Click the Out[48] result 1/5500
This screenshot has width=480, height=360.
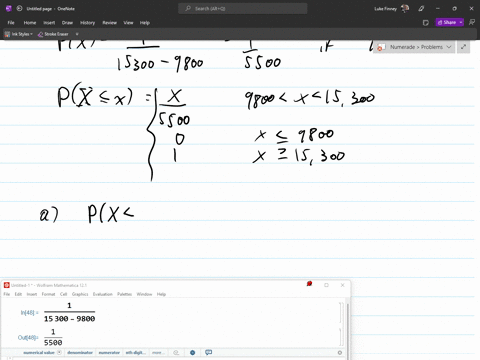tap(53, 337)
